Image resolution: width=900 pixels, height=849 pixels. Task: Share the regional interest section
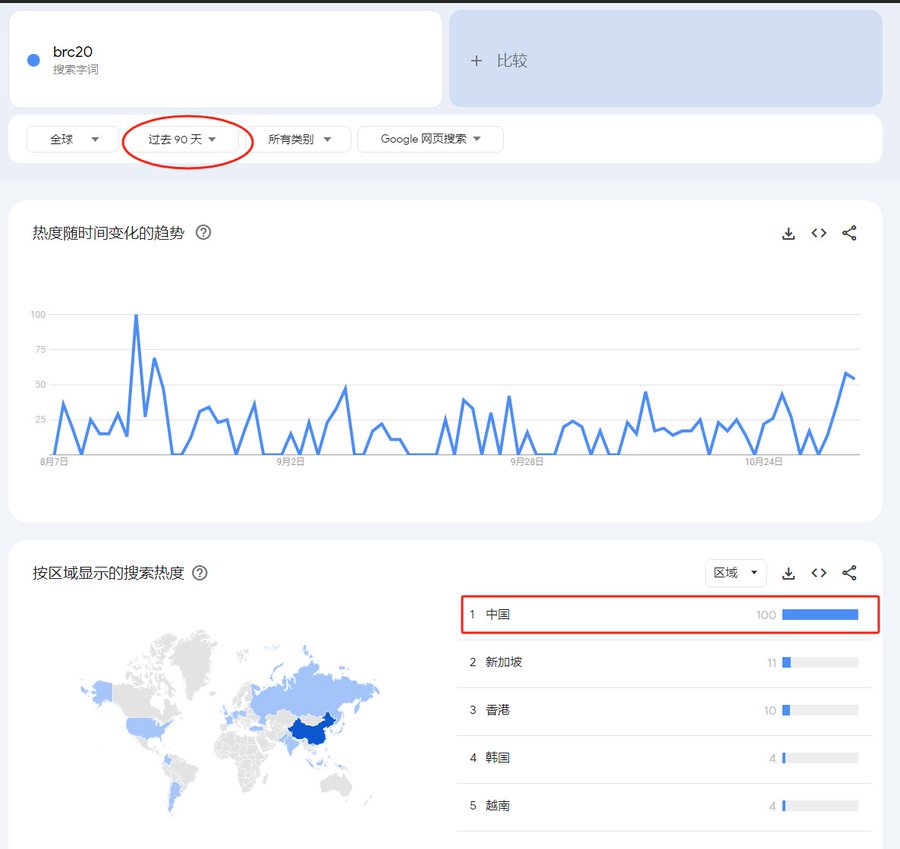coord(849,573)
